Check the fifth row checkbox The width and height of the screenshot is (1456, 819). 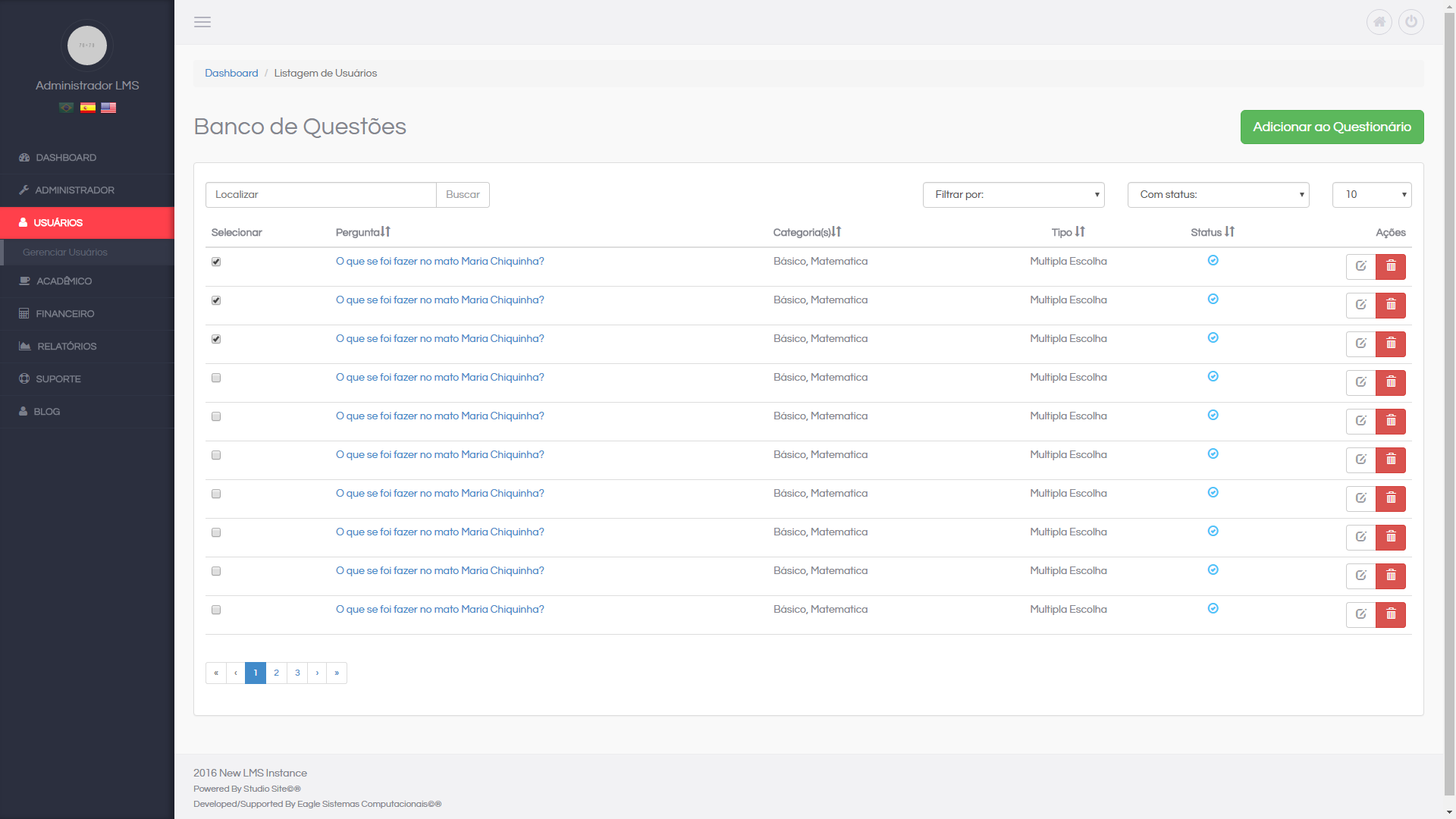tap(216, 416)
